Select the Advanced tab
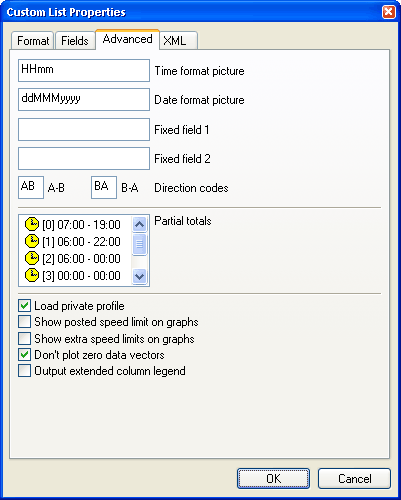Viewport: 401px width, 500px height. tap(127, 39)
